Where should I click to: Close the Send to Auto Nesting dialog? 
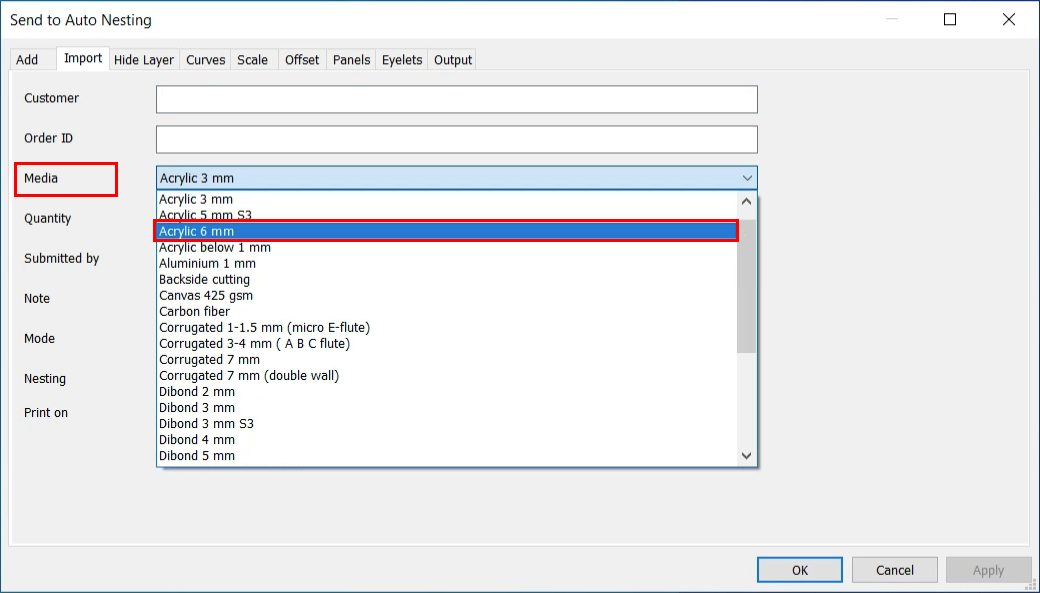tap(1010, 20)
